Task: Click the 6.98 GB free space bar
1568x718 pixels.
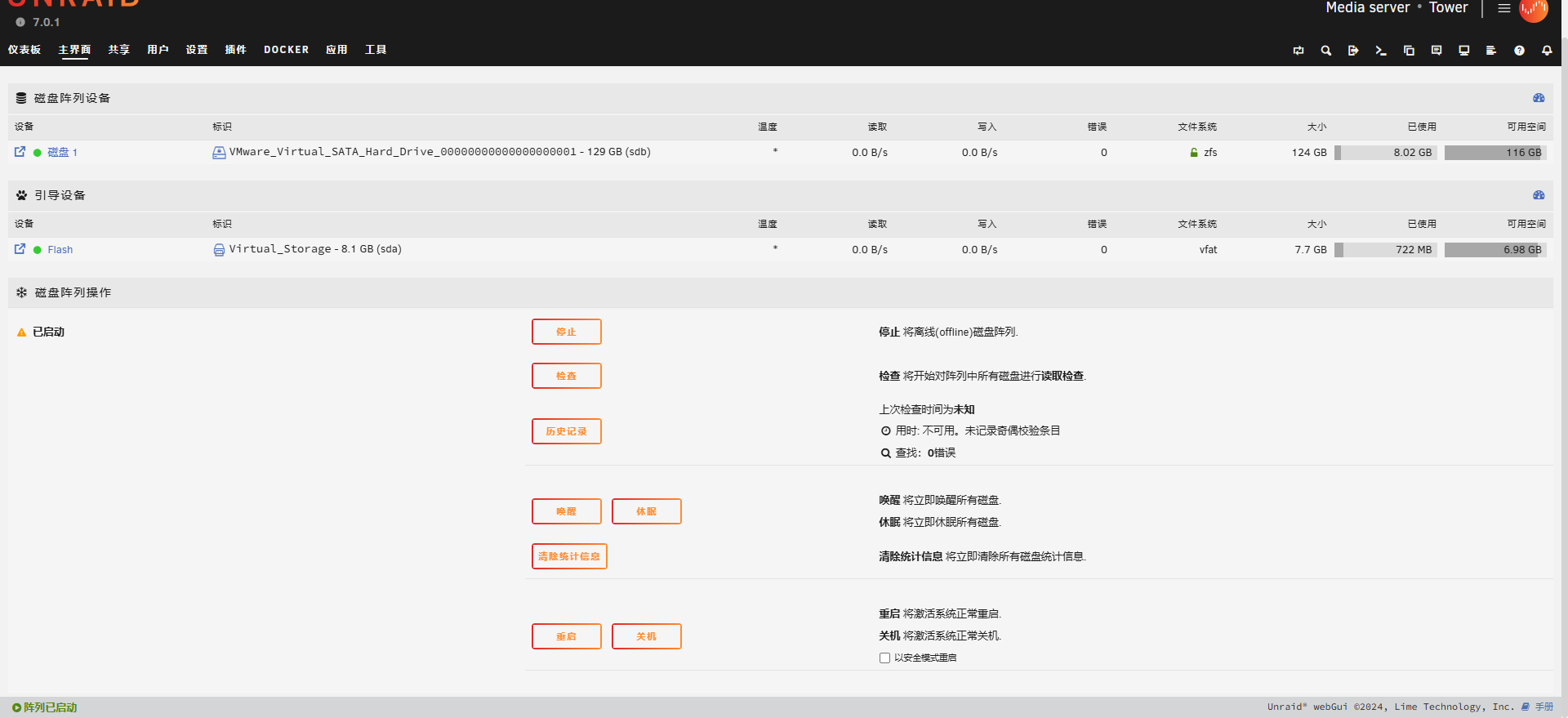Action: click(1495, 250)
